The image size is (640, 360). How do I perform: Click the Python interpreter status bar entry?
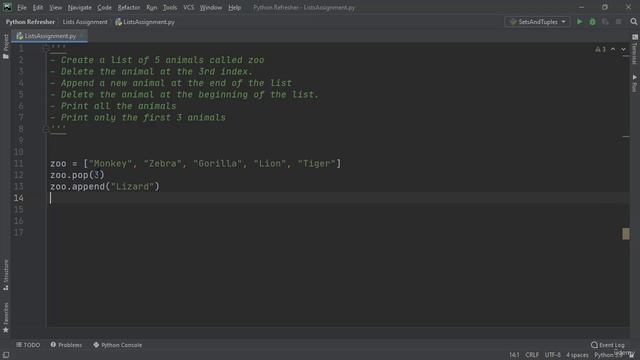(x=608, y=355)
